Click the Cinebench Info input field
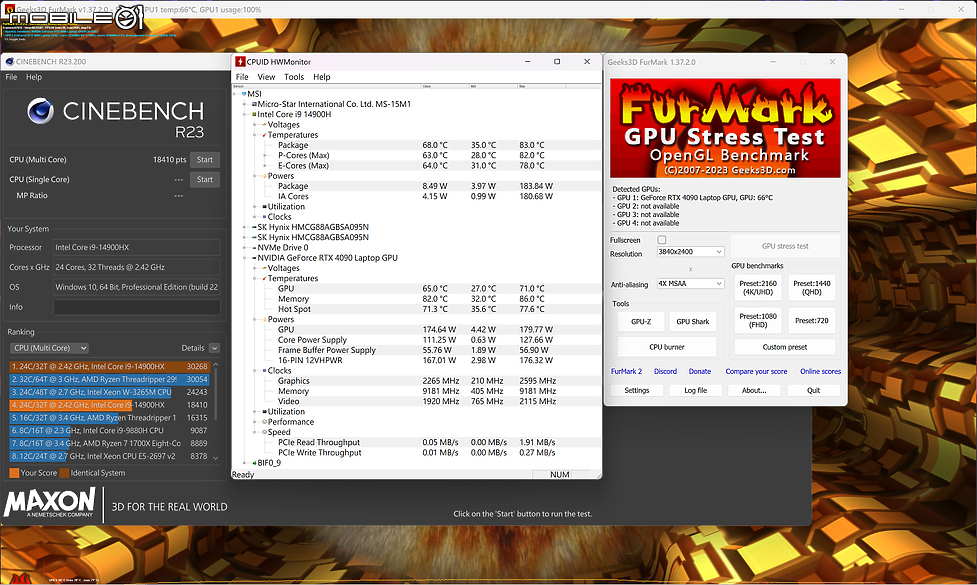This screenshot has height=585, width=977. tap(136, 307)
